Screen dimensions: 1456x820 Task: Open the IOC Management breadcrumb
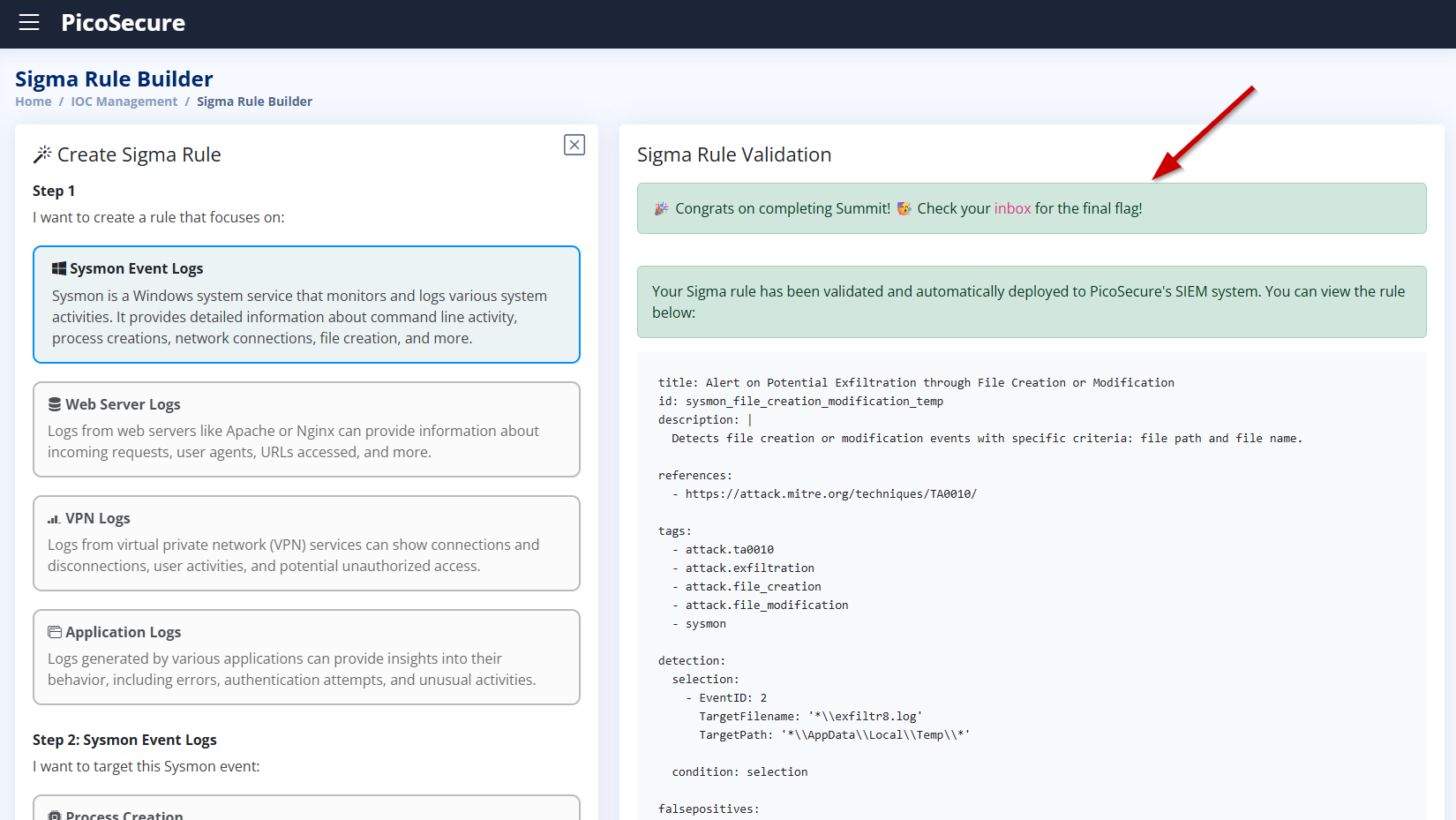[124, 102]
